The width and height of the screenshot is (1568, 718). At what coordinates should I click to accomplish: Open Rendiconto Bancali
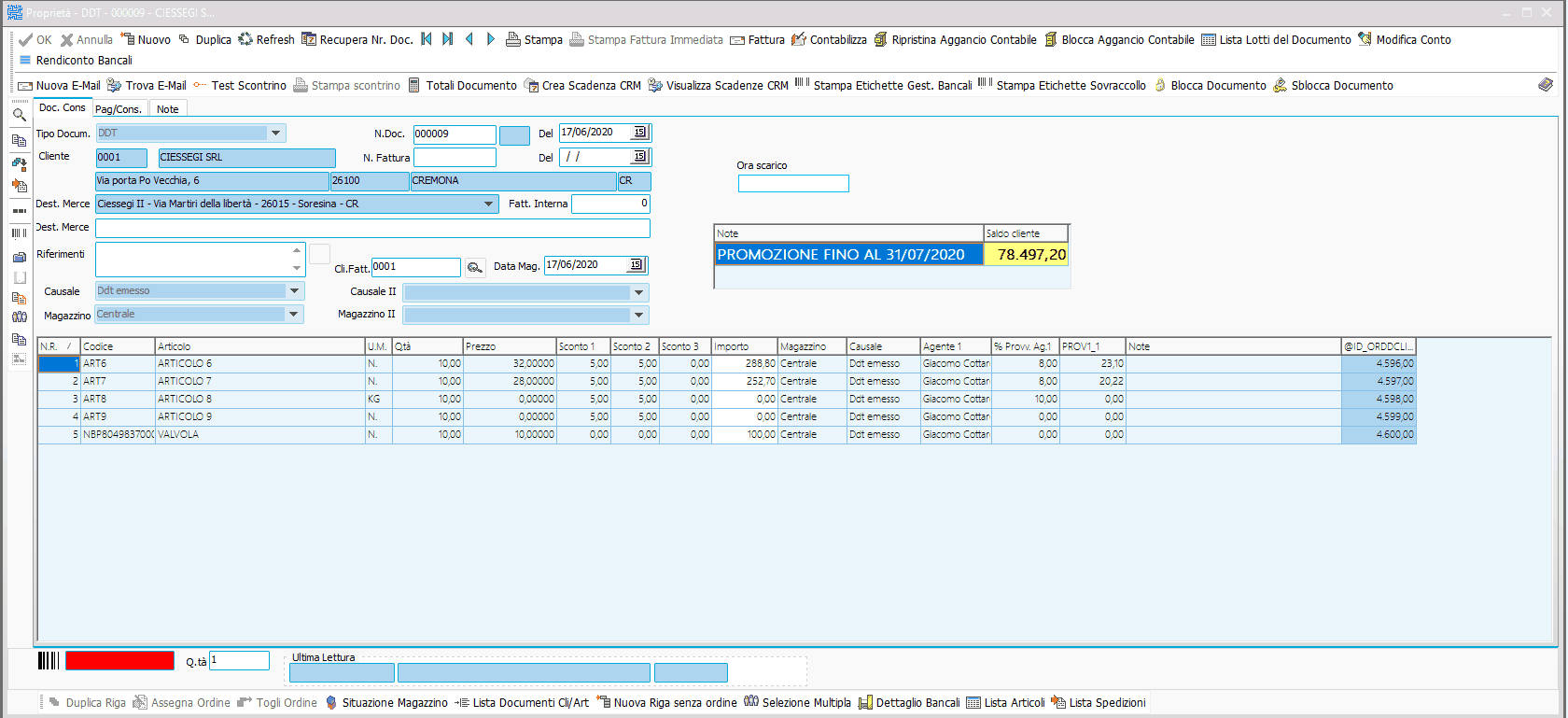[x=76, y=61]
